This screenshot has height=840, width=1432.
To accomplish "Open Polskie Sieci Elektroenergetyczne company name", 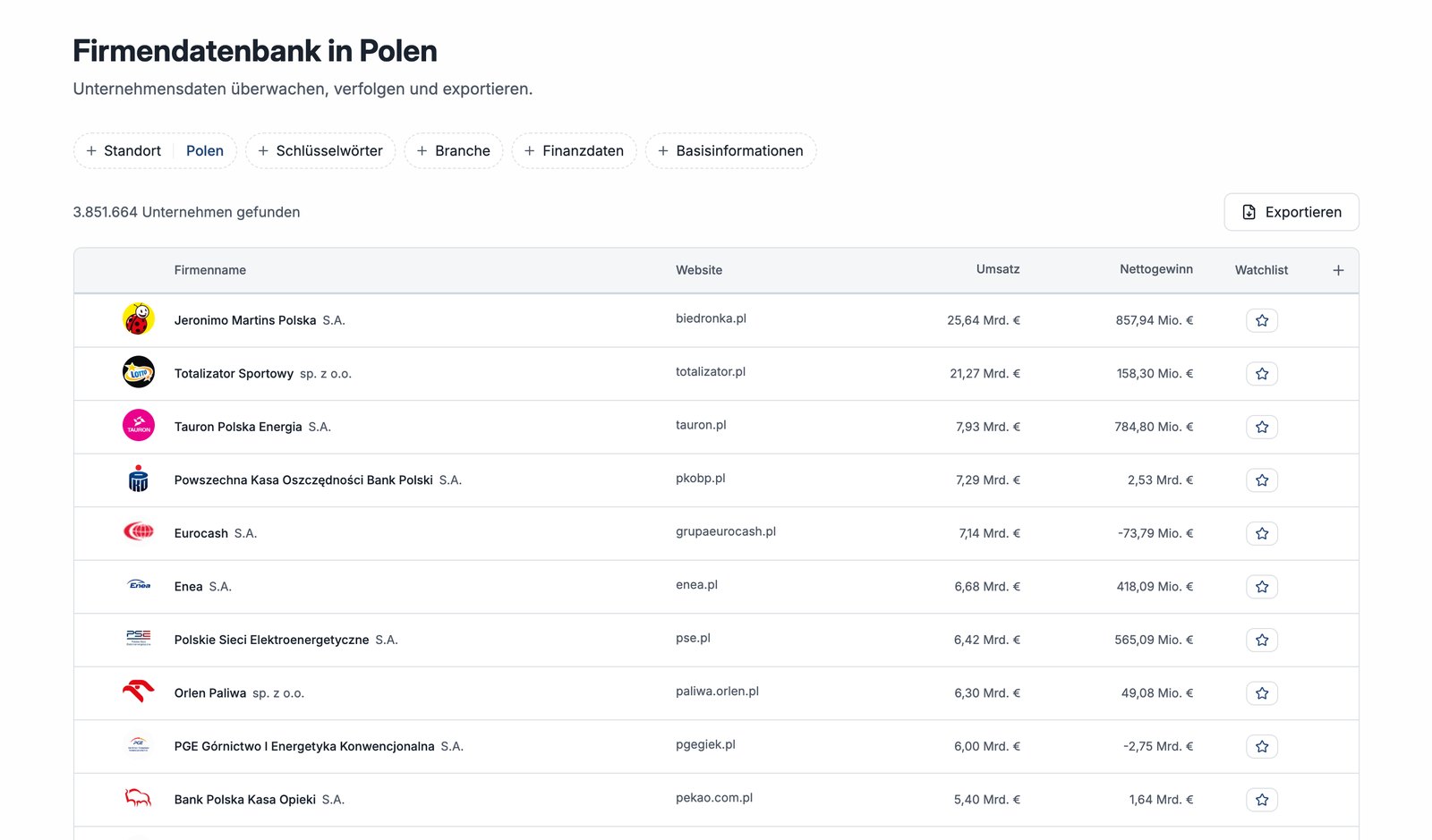I will coord(286,640).
